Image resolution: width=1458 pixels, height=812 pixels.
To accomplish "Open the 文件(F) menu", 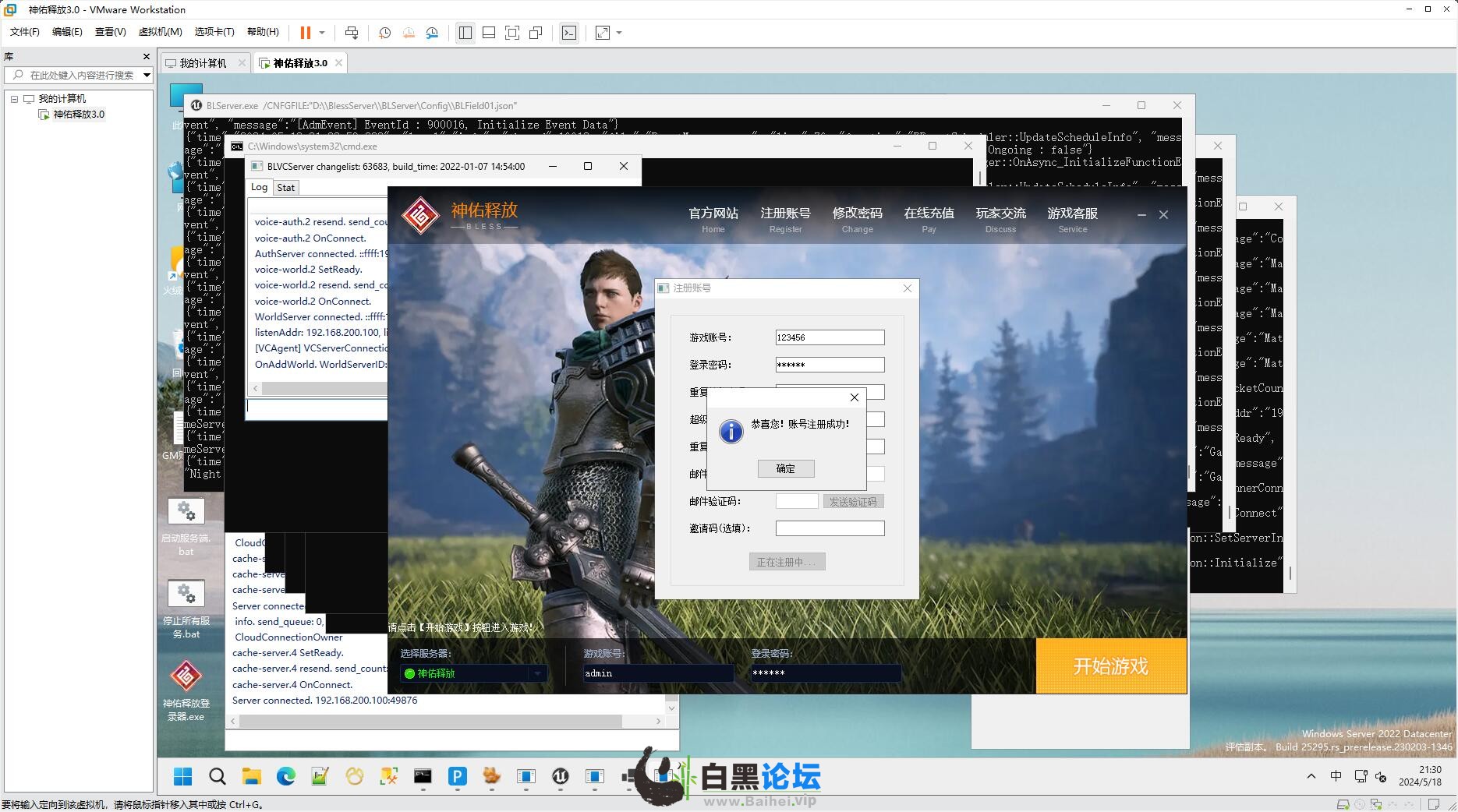I will click(x=25, y=32).
